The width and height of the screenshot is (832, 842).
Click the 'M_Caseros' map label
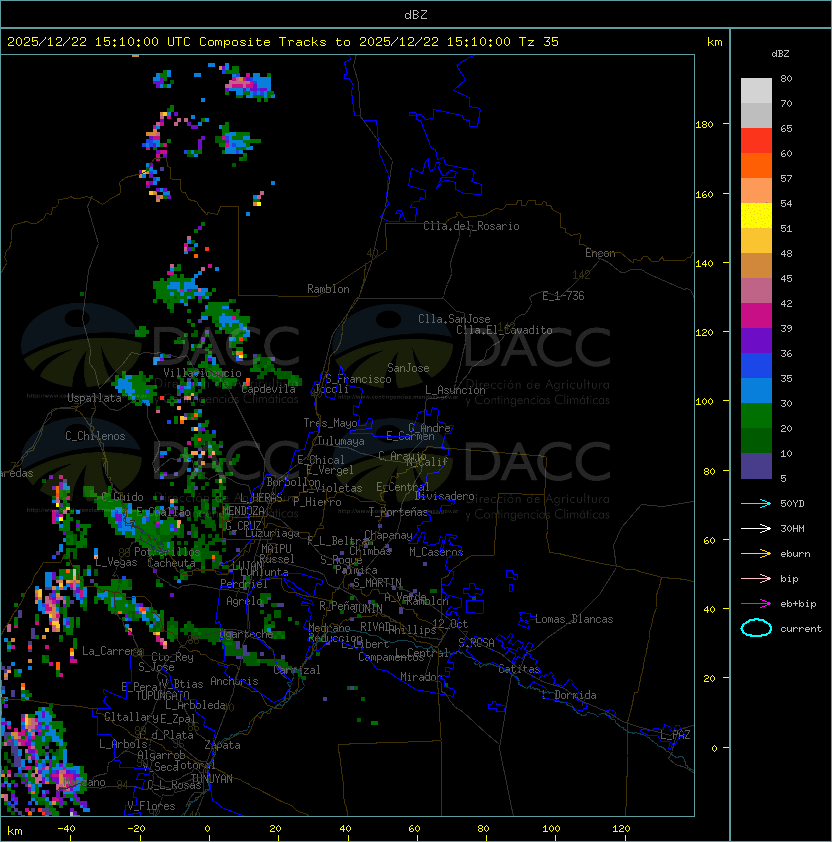[x=436, y=551]
